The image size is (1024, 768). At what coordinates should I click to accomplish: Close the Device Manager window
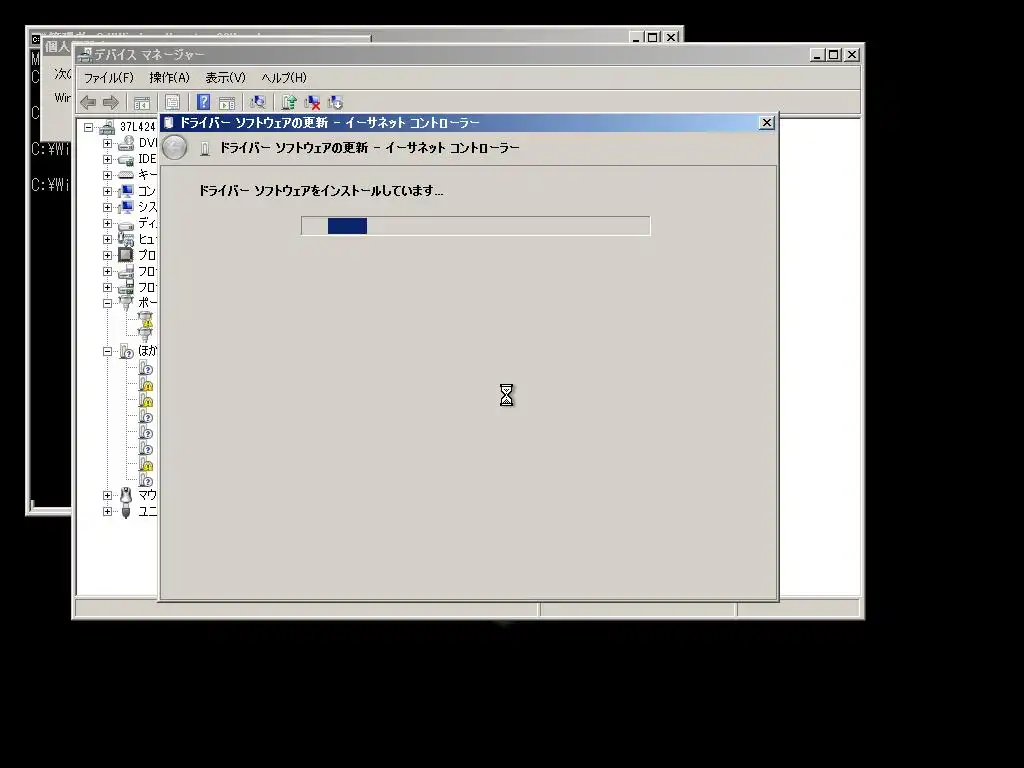[x=852, y=55]
